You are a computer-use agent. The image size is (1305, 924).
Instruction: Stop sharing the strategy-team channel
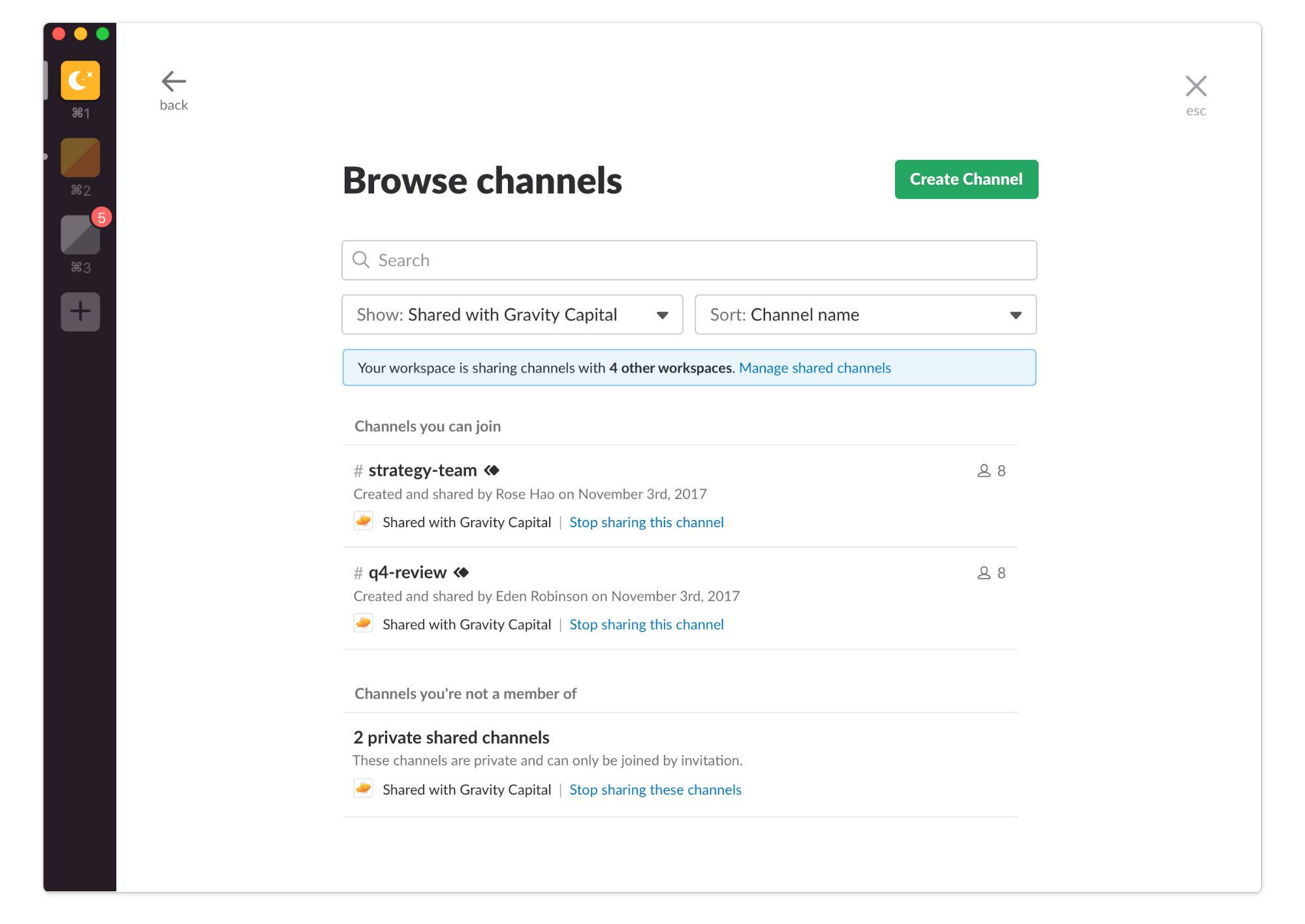[646, 522]
